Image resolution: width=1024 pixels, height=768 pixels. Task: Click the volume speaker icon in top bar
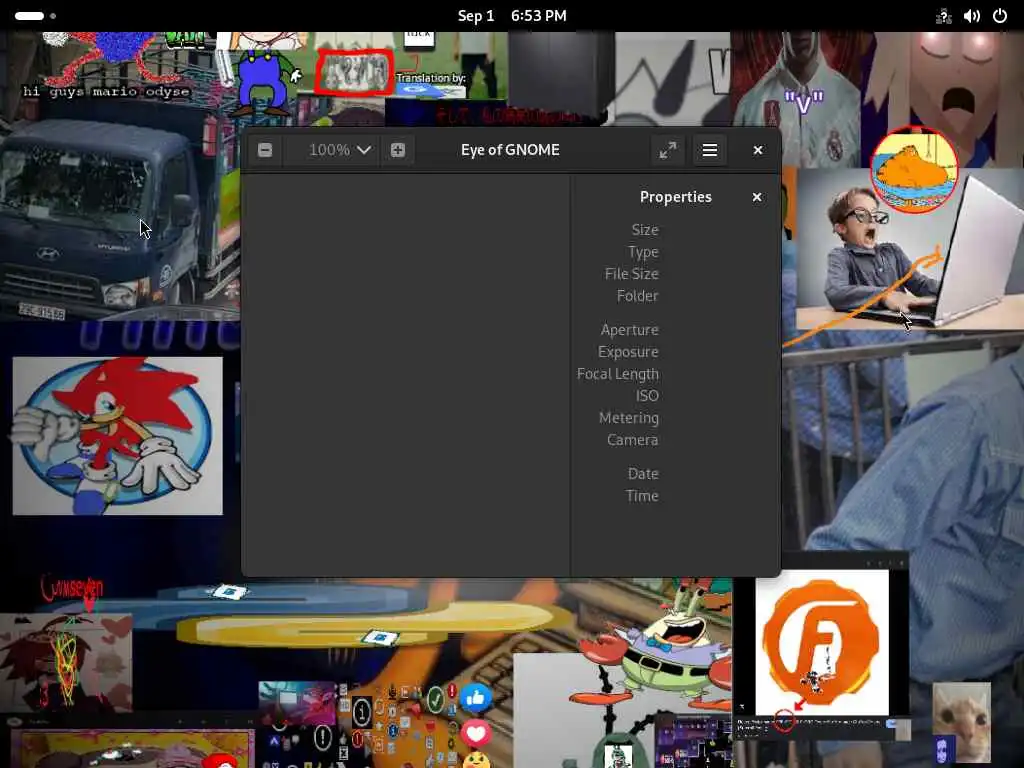pyautogui.click(x=972, y=16)
